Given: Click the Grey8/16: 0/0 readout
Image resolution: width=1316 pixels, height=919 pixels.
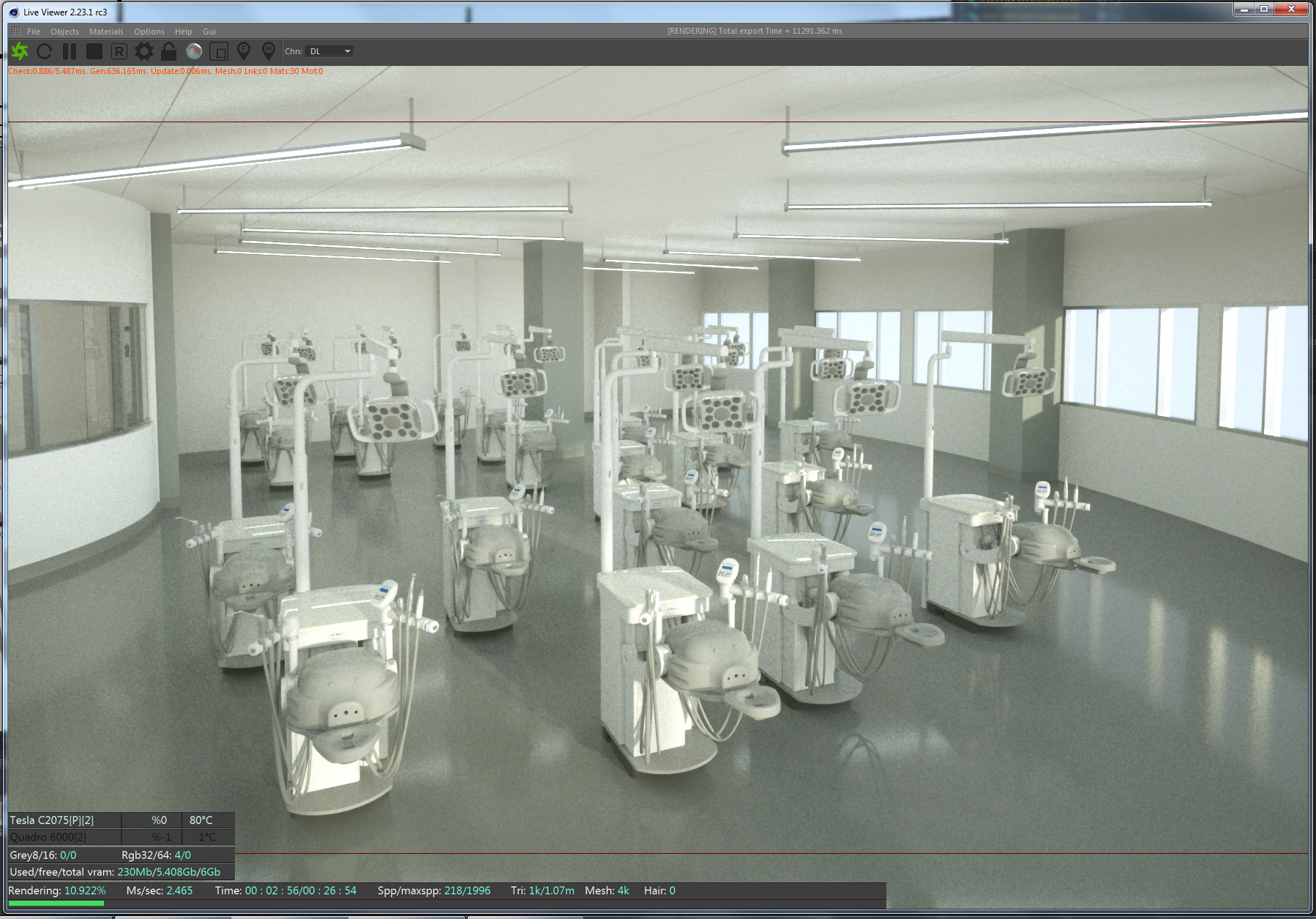Looking at the screenshot, I should pyautogui.click(x=42, y=855).
